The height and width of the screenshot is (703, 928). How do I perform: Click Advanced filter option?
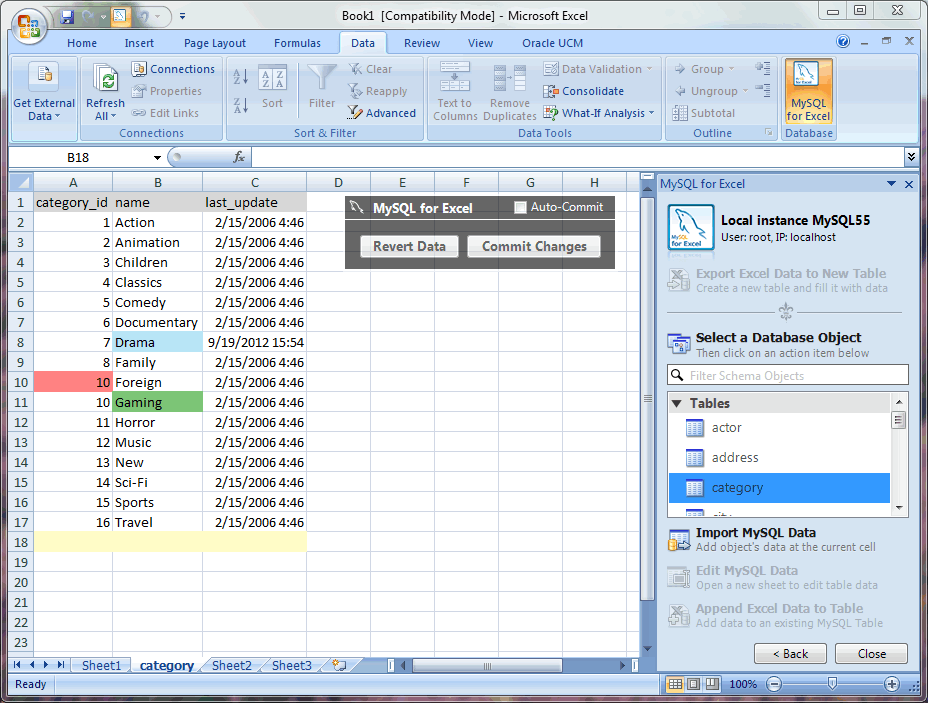click(x=382, y=113)
